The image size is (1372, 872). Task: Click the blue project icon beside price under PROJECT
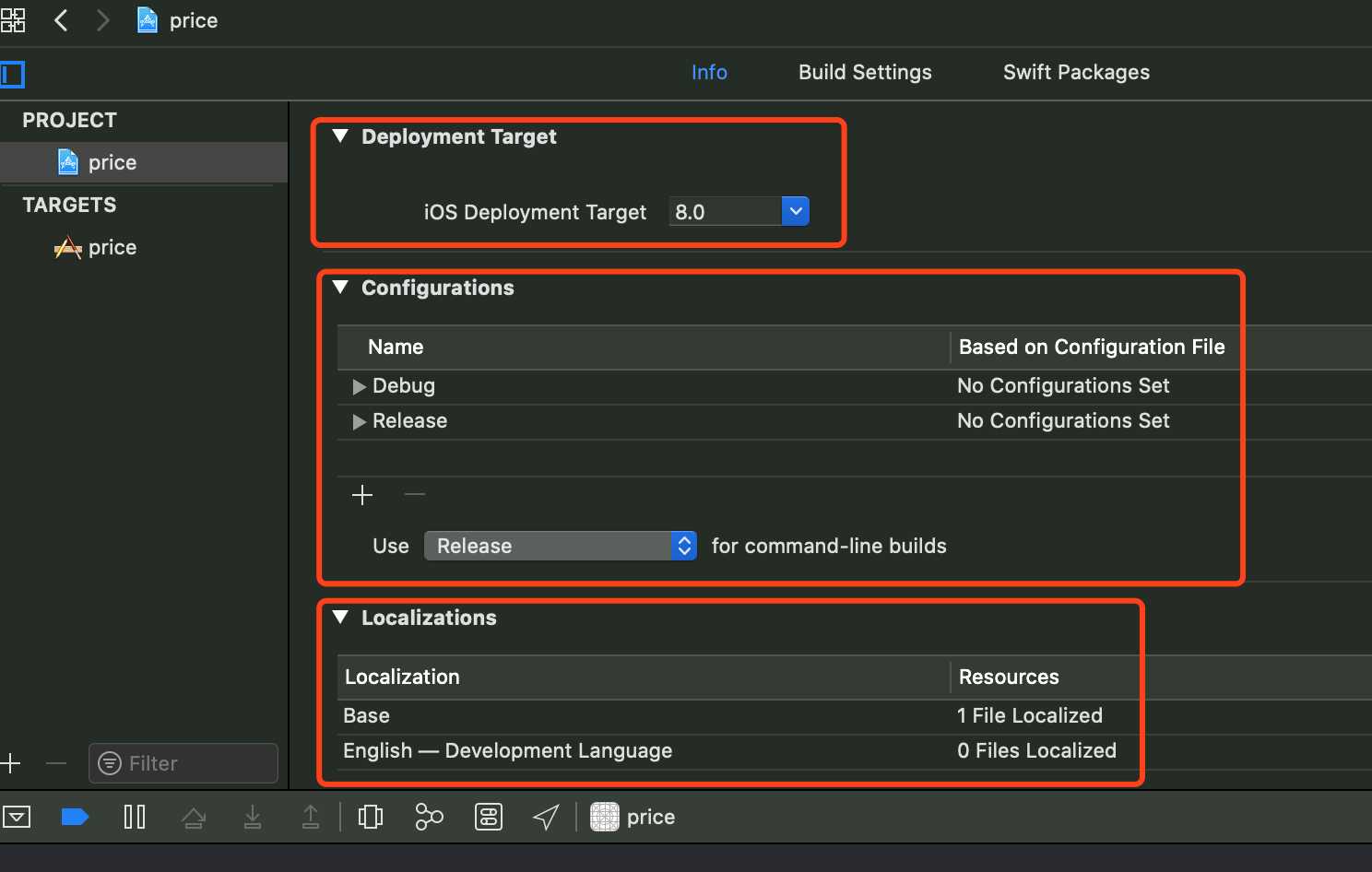pos(68,162)
